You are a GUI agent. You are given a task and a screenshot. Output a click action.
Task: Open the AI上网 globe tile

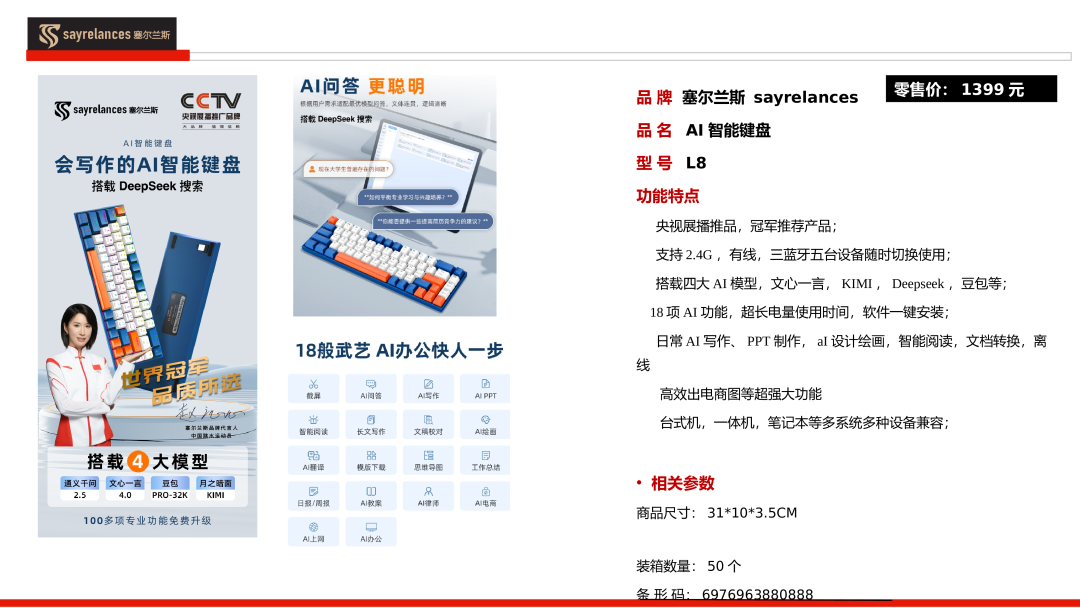pyautogui.click(x=313, y=532)
